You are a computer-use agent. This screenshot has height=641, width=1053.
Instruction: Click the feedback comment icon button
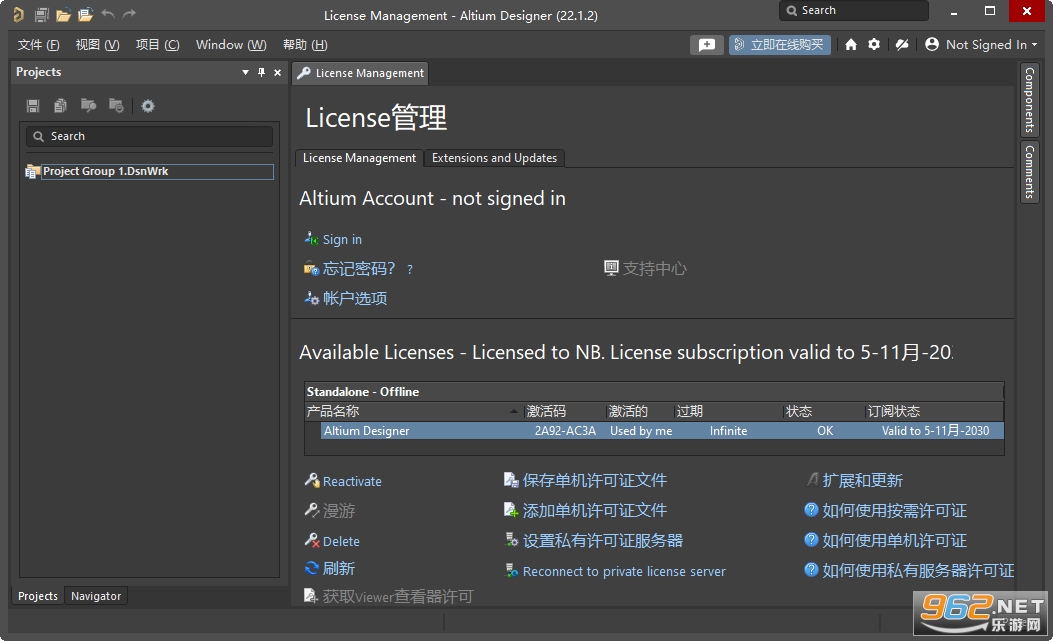[706, 44]
